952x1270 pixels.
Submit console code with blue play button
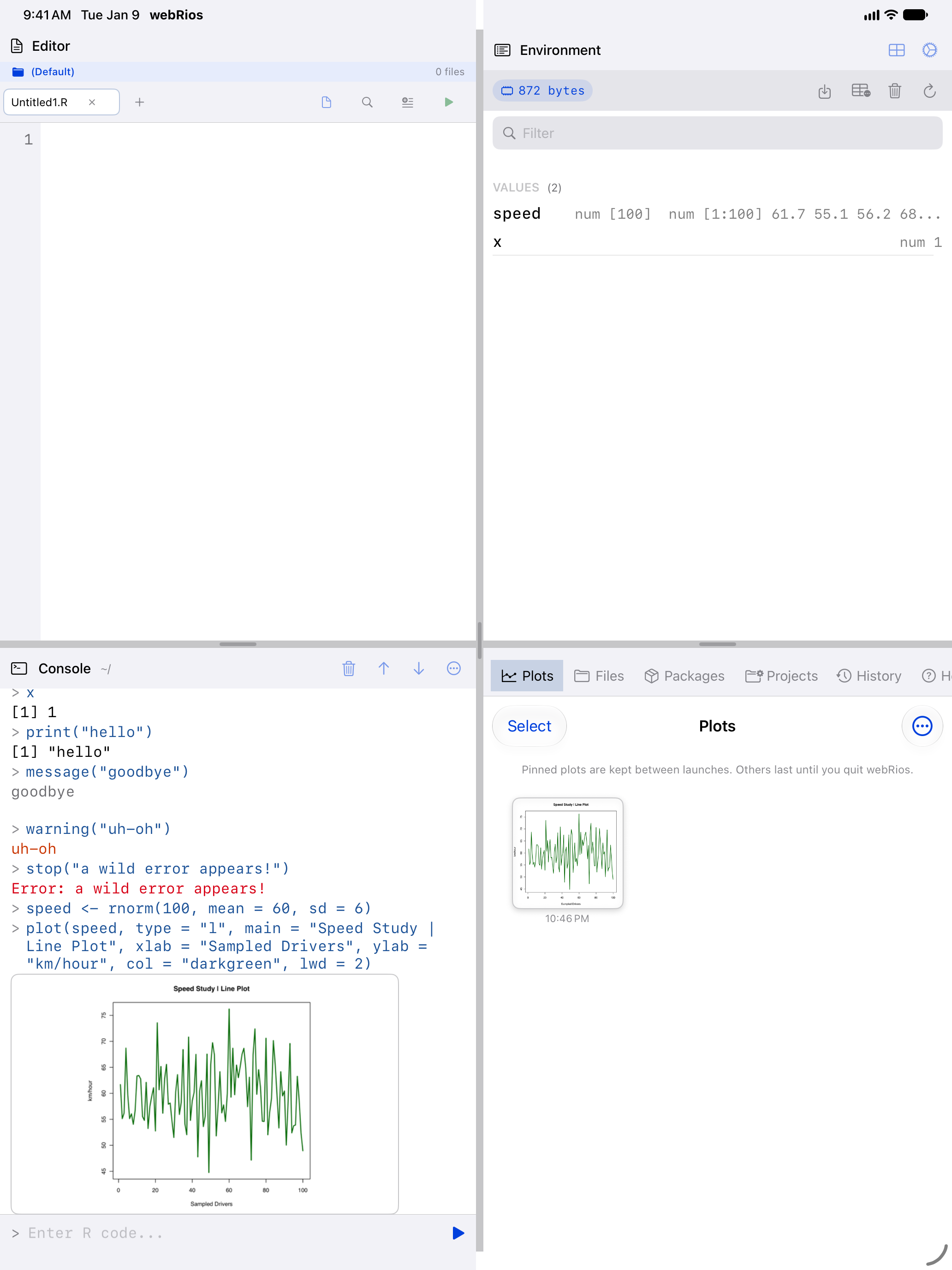coord(458,1233)
